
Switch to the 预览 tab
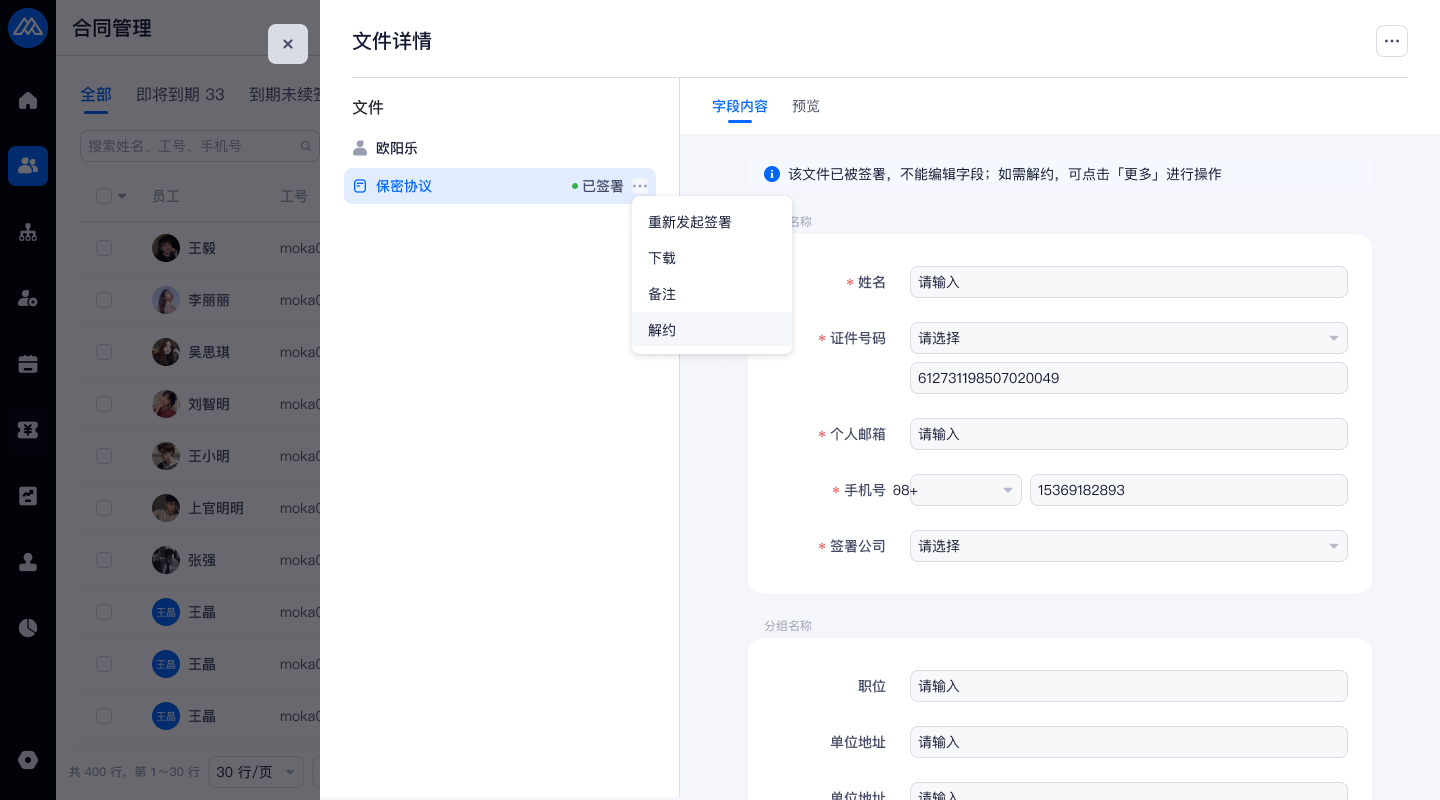(805, 106)
